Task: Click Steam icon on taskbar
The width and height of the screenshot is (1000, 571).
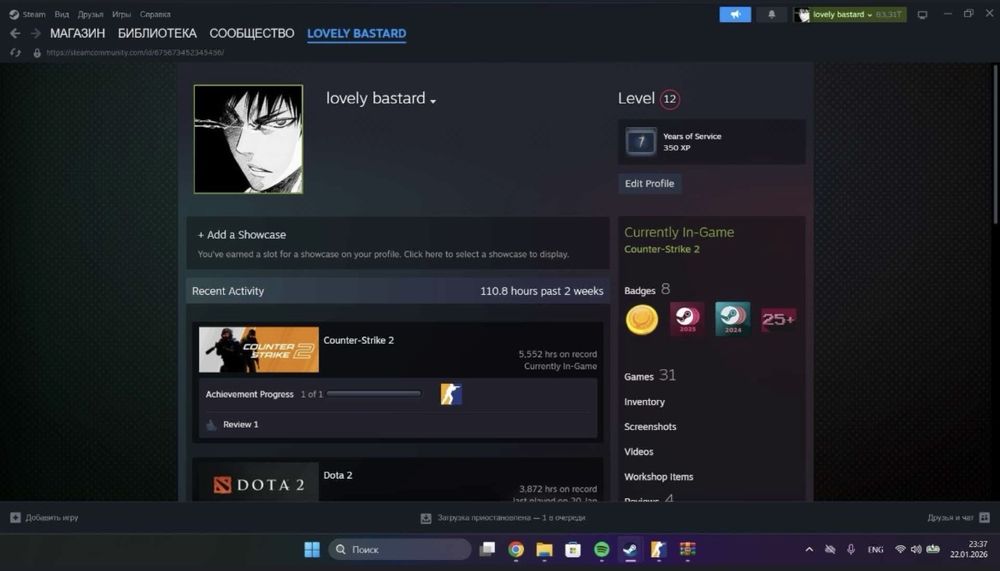Action: point(630,549)
